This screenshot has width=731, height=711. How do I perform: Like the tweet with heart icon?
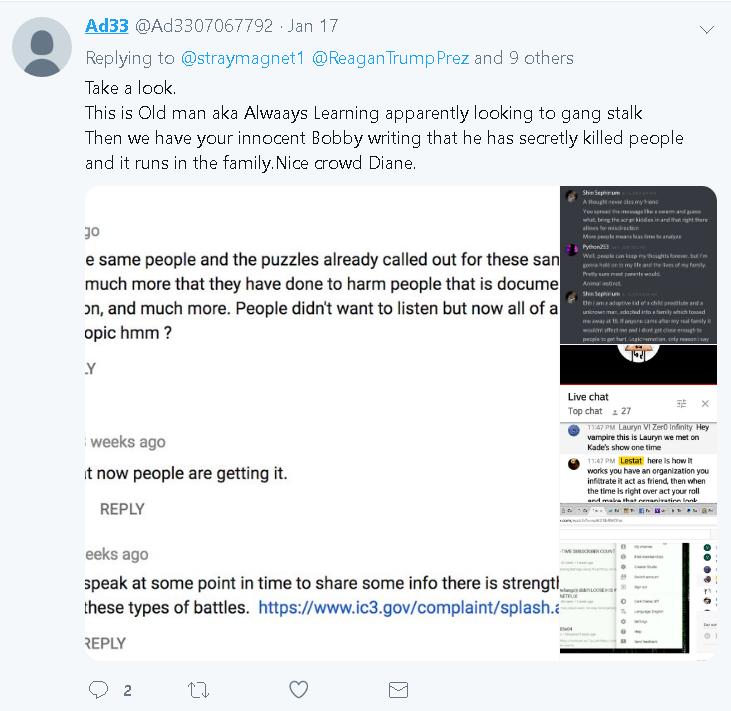[x=298, y=690]
